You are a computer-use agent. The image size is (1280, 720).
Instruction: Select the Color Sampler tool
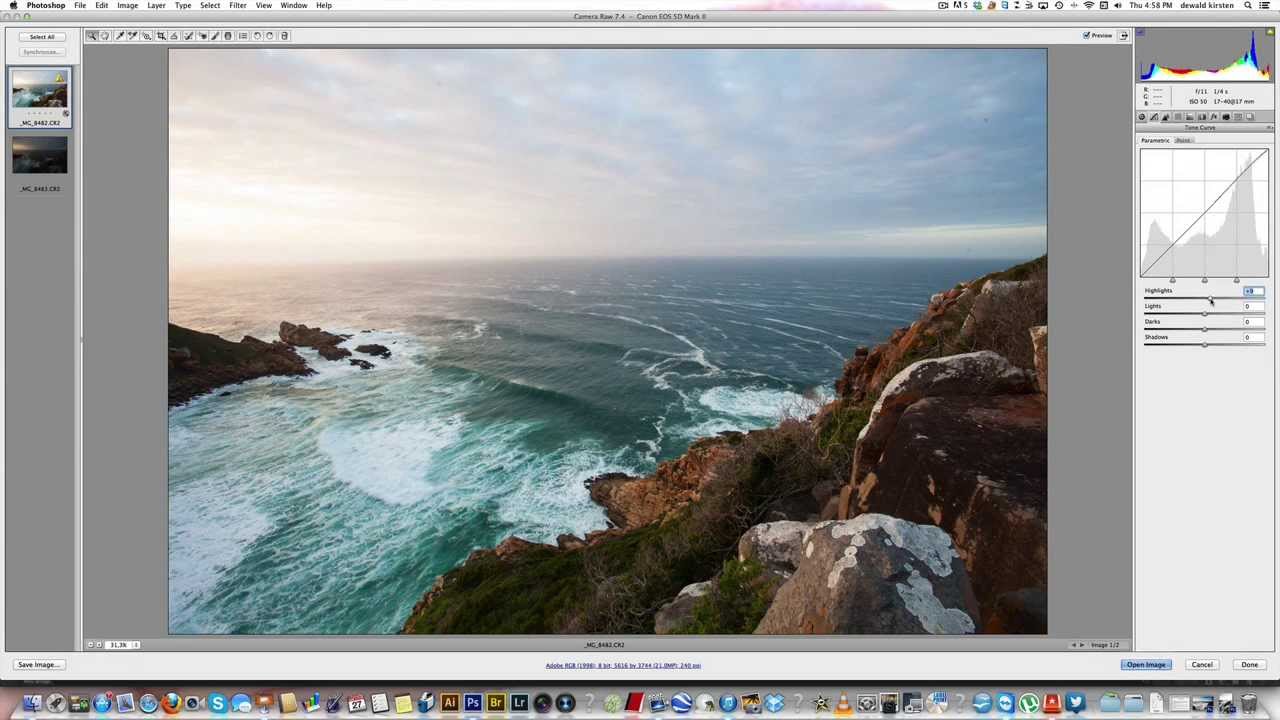tap(132, 36)
